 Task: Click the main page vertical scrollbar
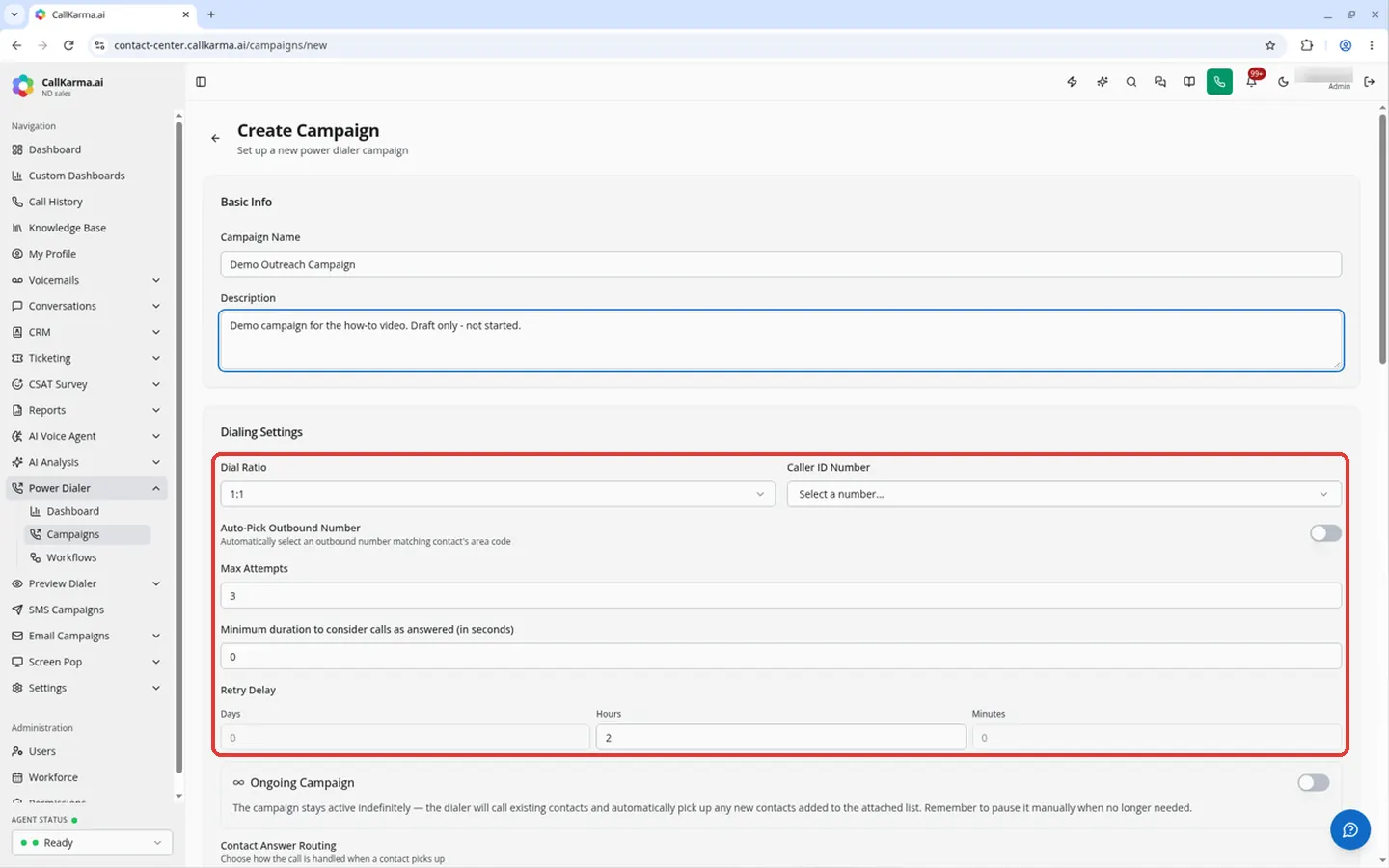(1382, 238)
